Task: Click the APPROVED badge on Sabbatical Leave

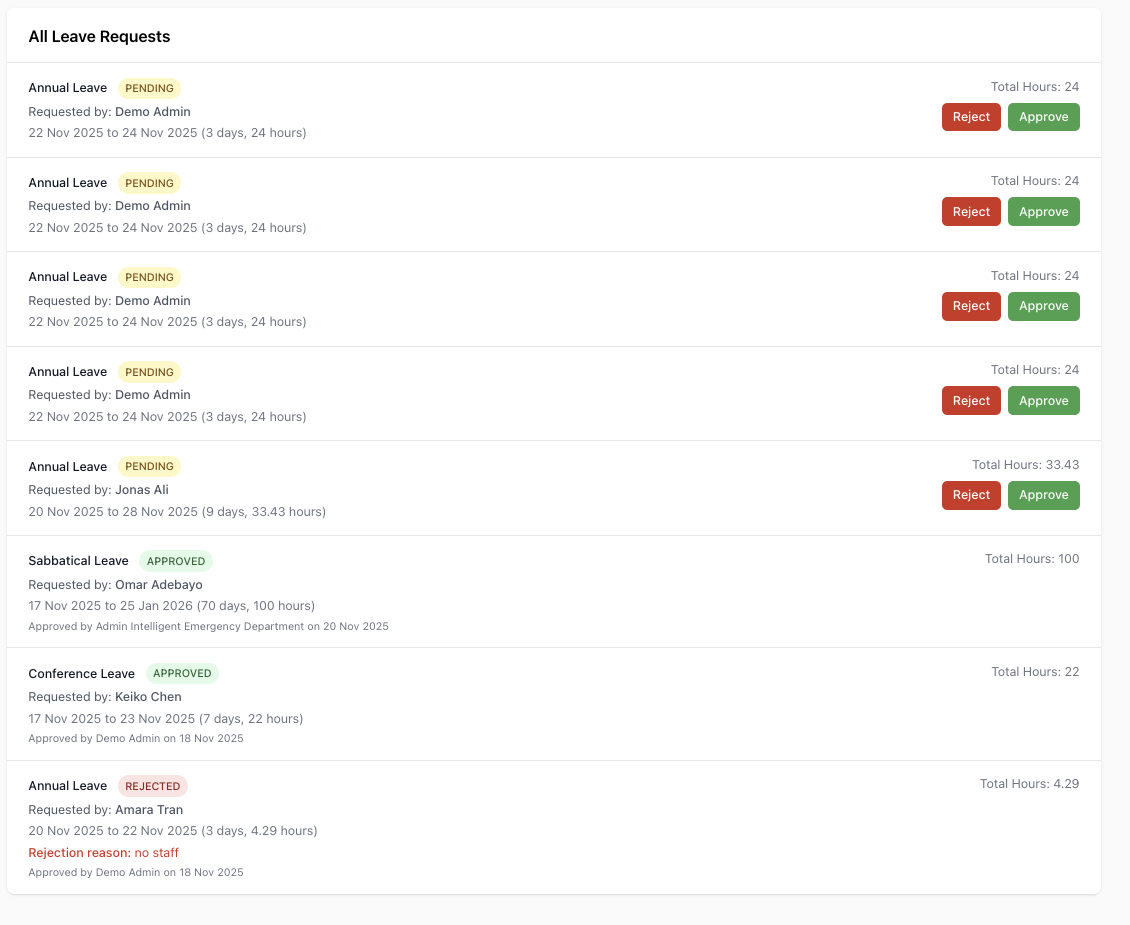Action: 176,561
